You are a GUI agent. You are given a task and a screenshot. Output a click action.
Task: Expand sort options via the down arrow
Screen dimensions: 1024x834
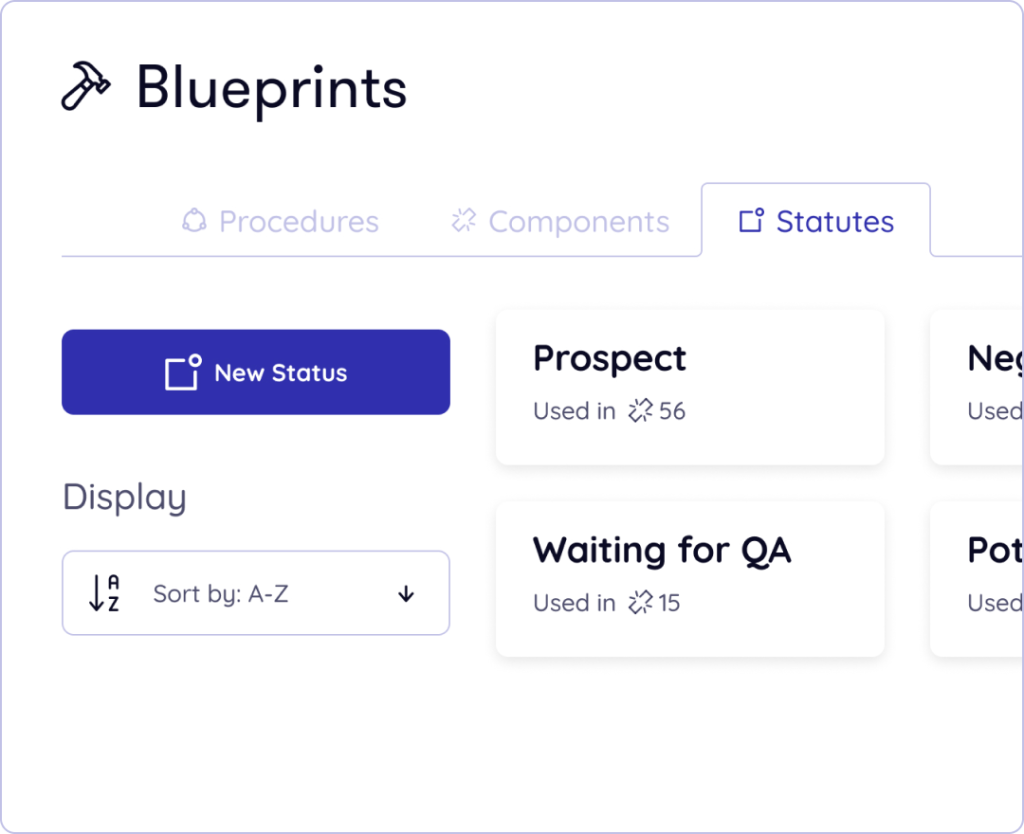[405, 594]
